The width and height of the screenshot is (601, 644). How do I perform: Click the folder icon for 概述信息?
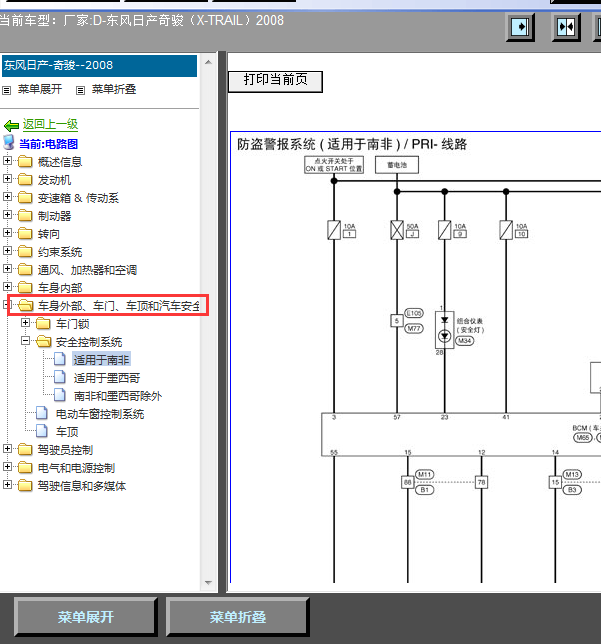[25, 161]
